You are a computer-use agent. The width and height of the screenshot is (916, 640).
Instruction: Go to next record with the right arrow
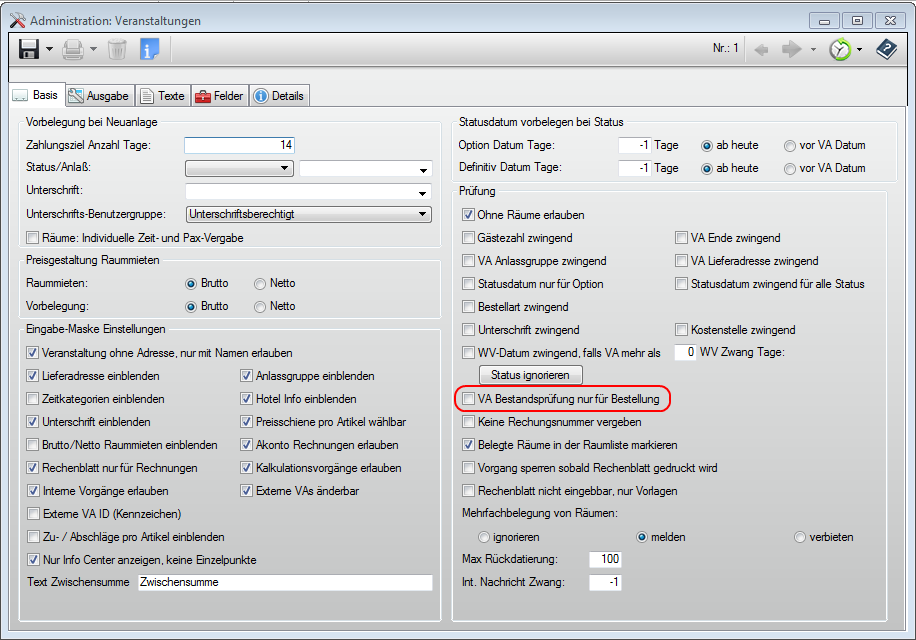(x=792, y=49)
